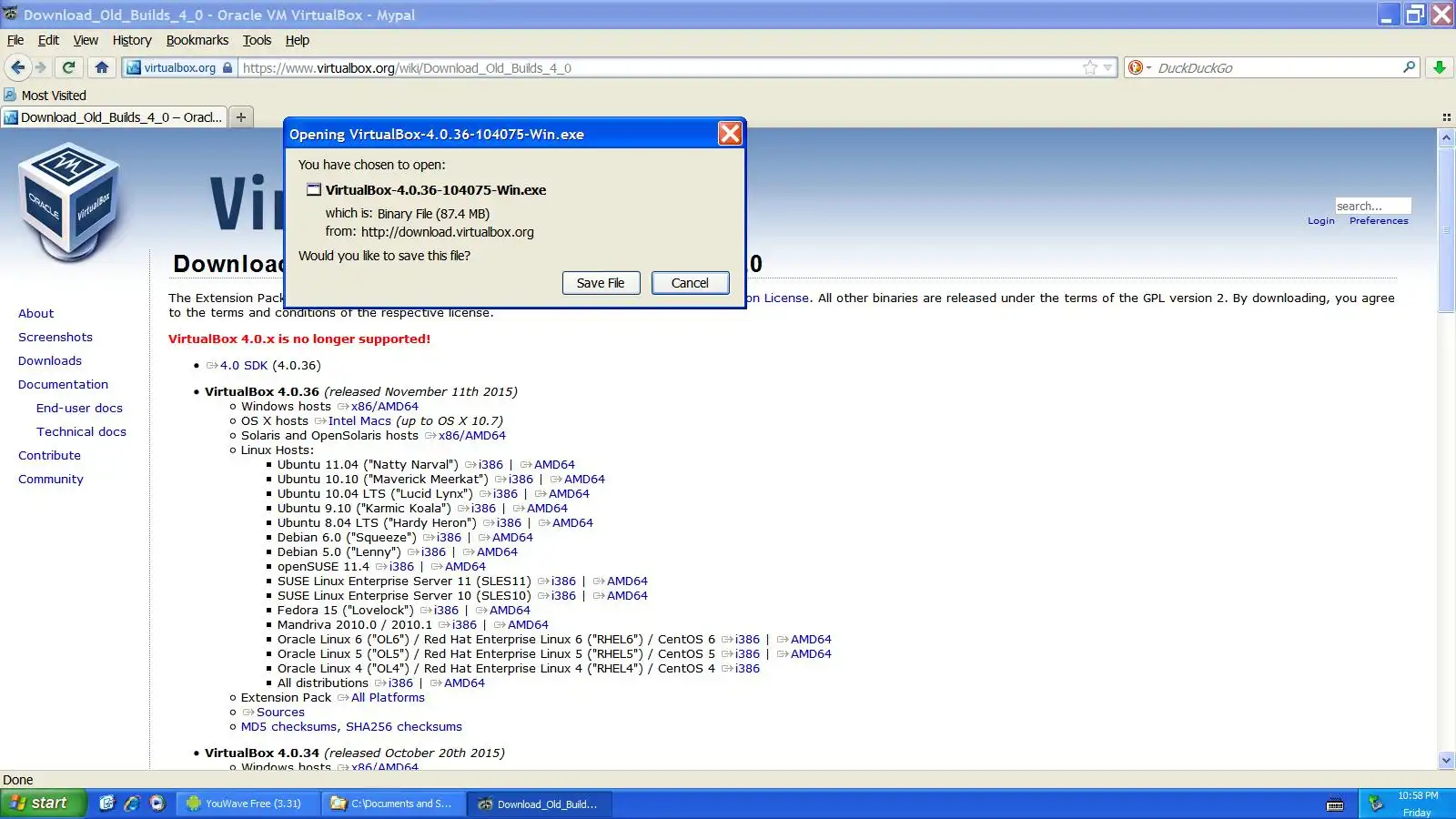Reload the current page

click(x=68, y=67)
